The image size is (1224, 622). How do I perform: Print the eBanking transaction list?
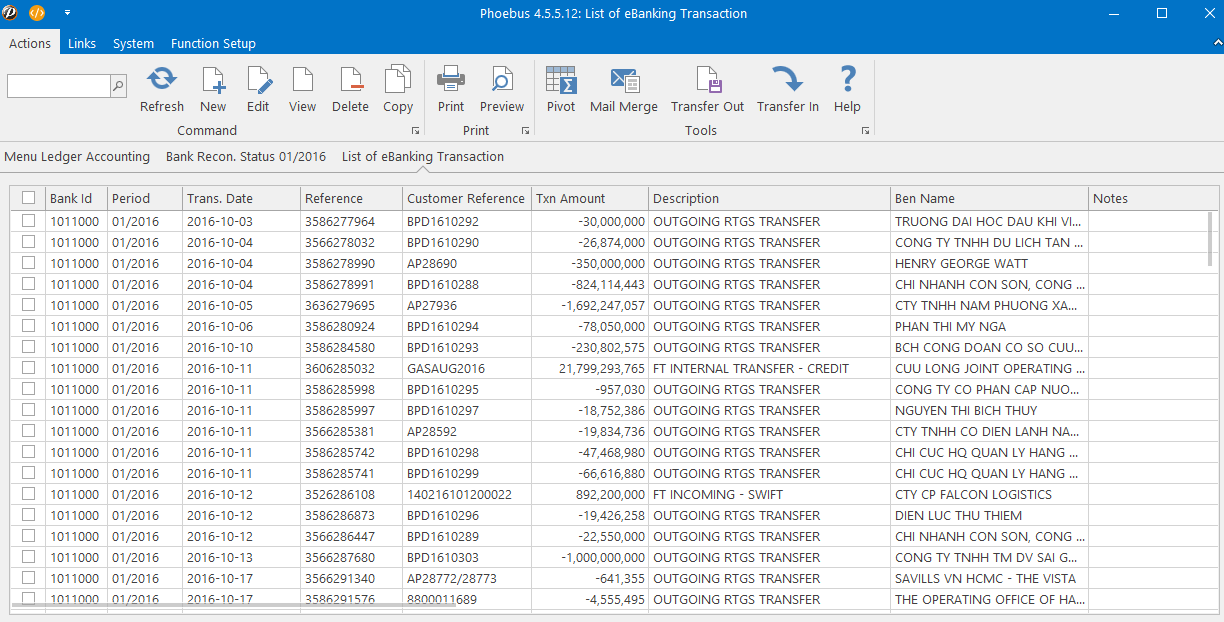451,90
